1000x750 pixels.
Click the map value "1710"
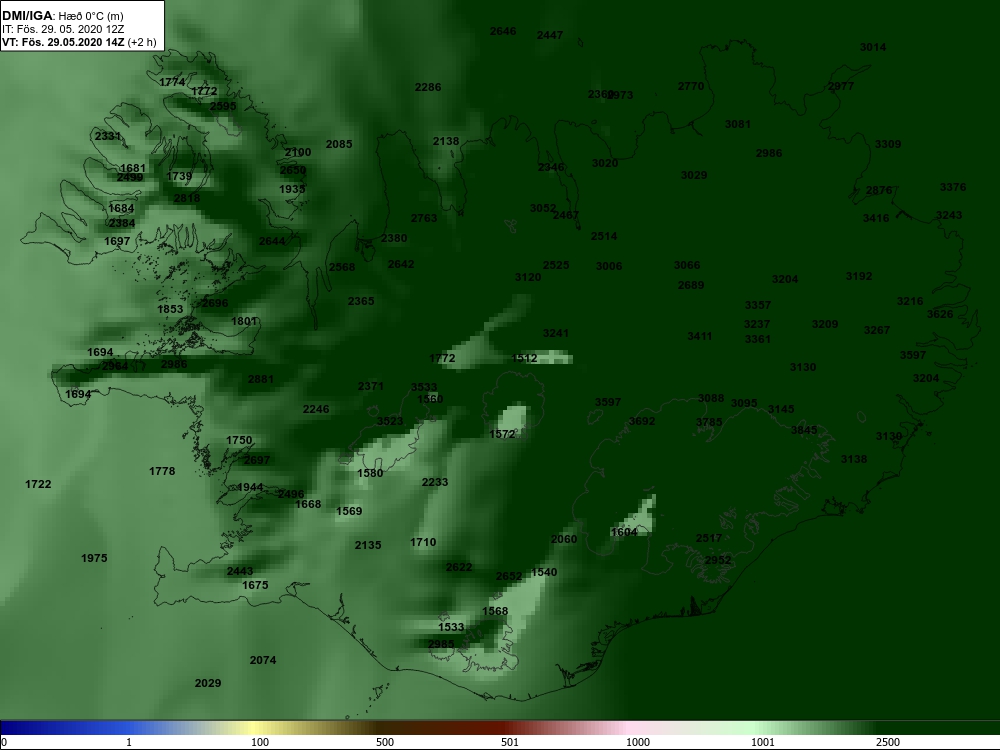point(423,543)
